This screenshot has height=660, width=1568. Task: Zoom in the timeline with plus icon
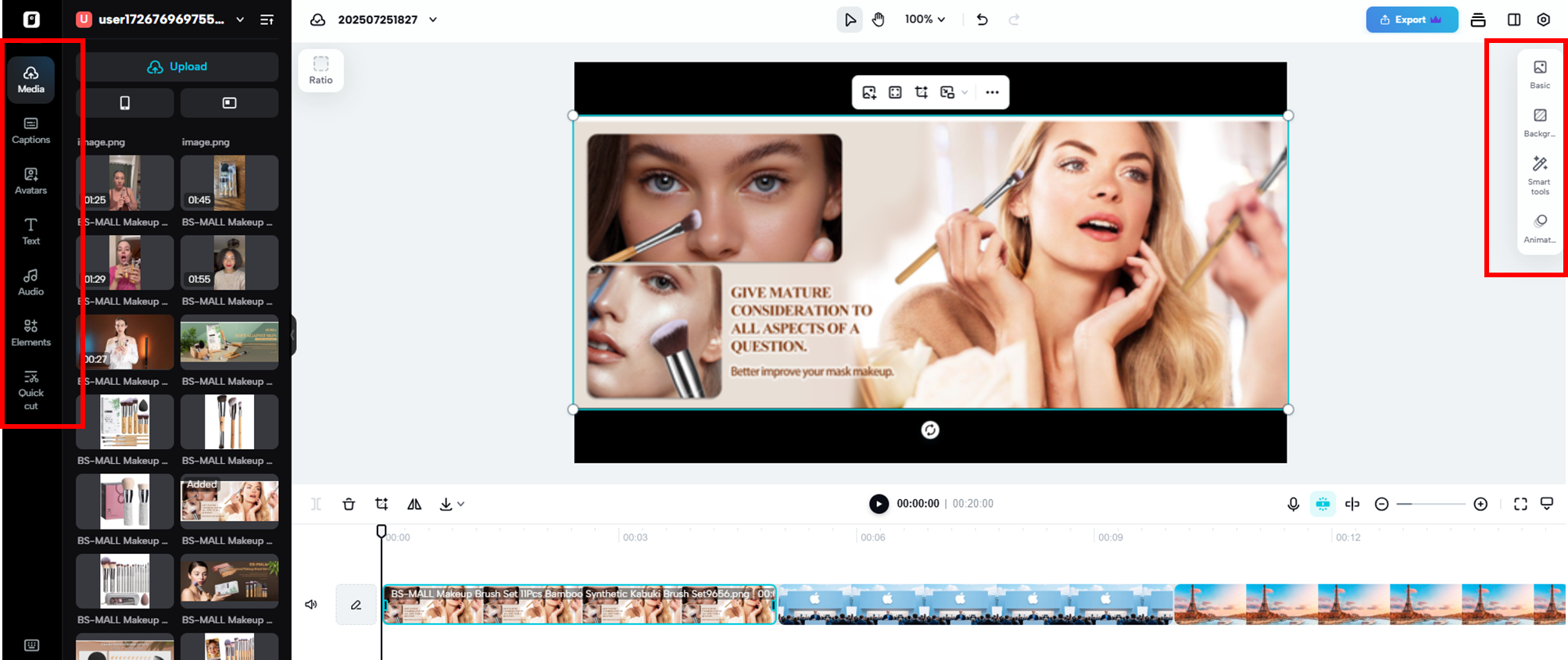pos(1480,504)
